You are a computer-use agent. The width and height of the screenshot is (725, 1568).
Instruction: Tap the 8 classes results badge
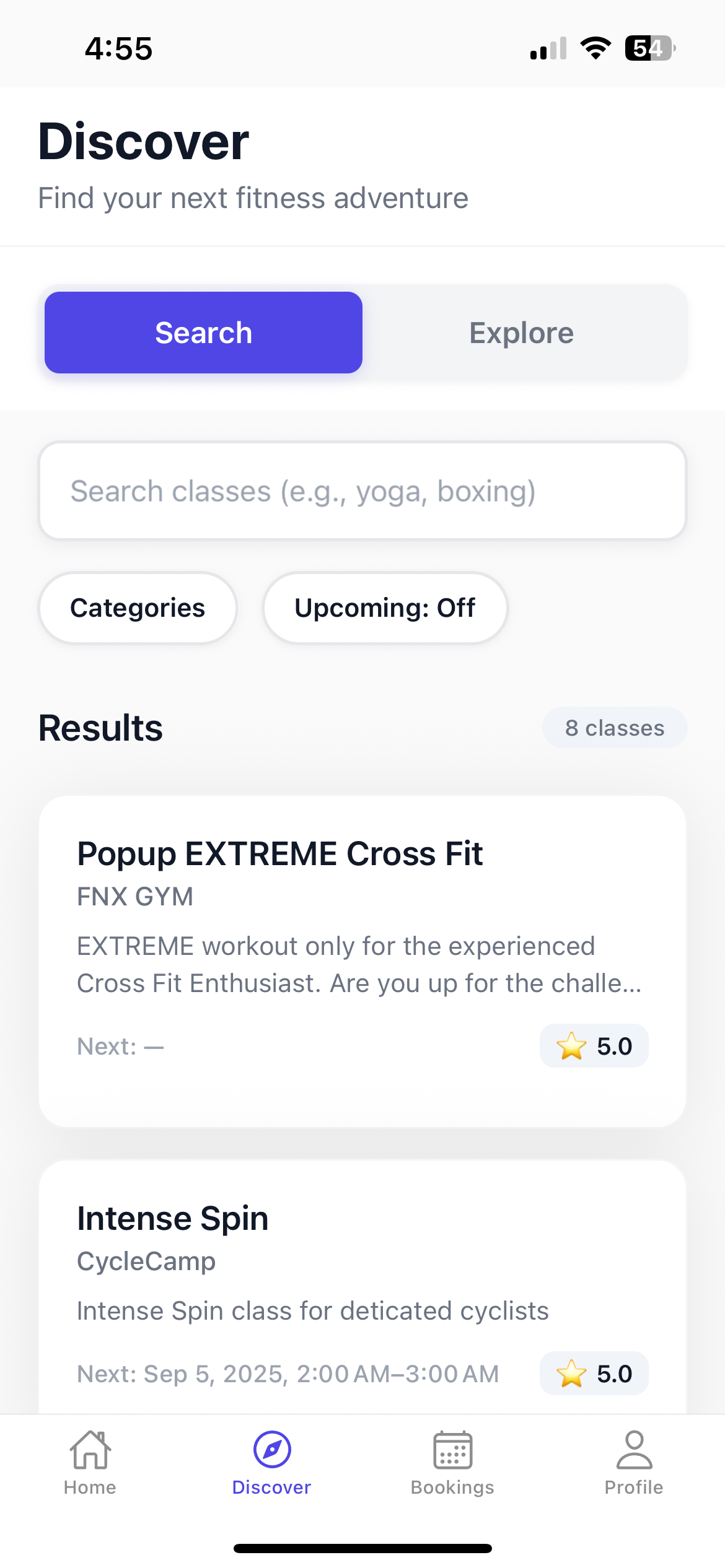click(614, 728)
